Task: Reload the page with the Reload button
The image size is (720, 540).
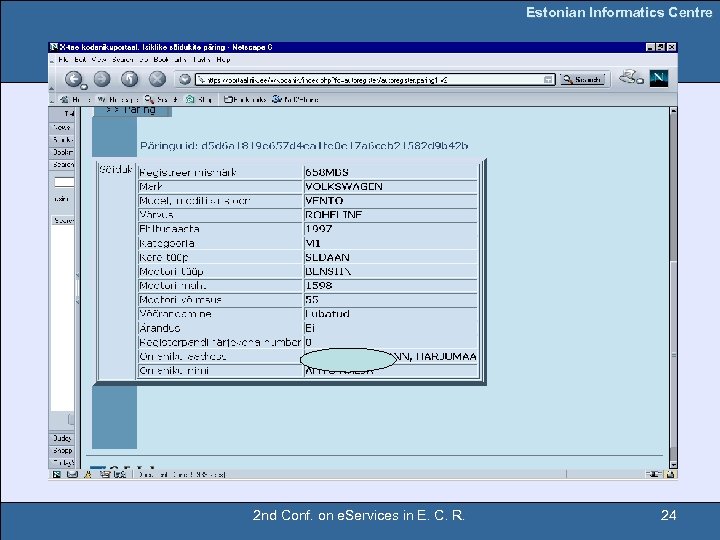Action: coord(129,79)
